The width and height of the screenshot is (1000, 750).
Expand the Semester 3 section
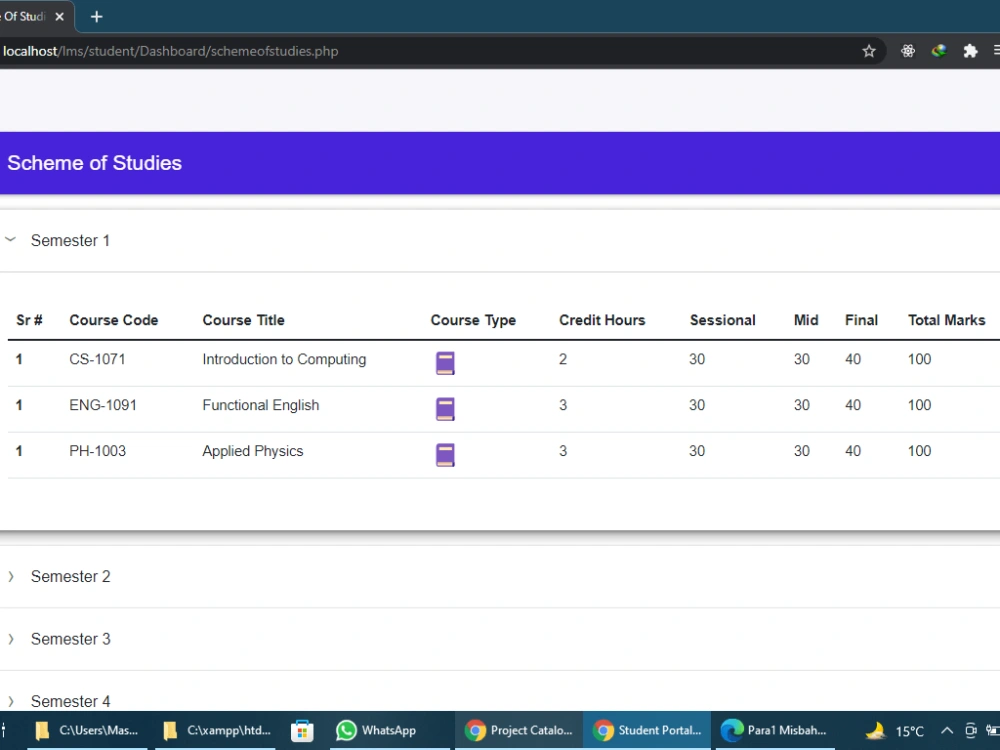[x=500, y=639]
